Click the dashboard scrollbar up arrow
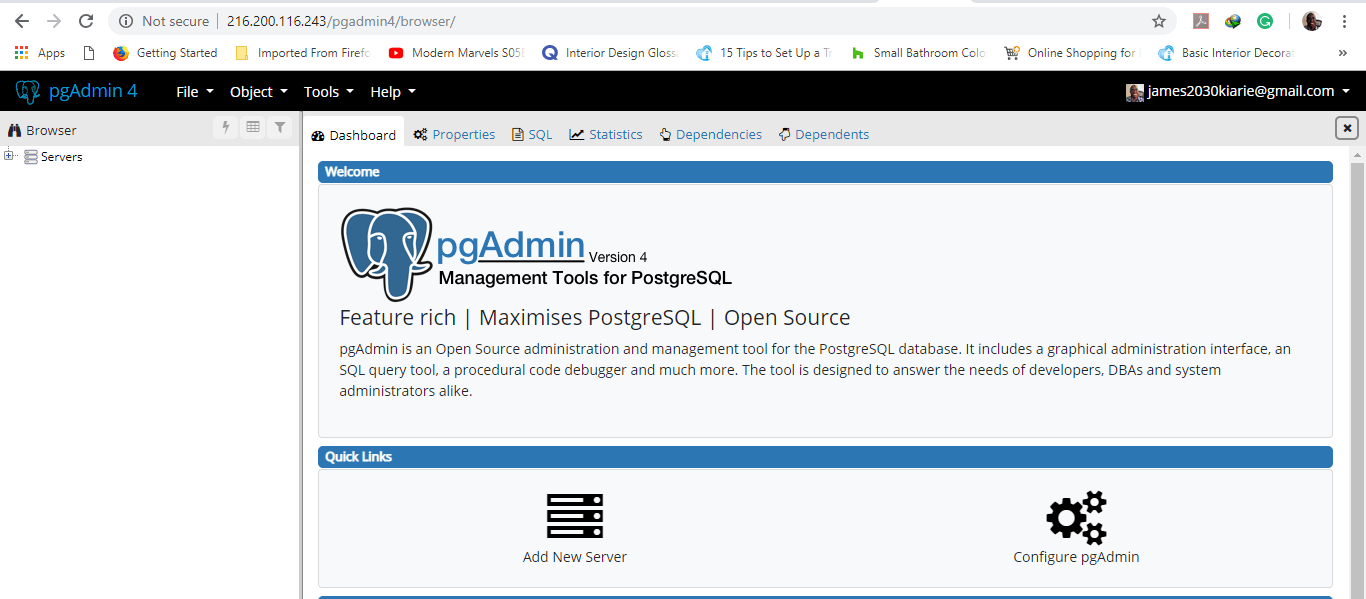The width and height of the screenshot is (1366, 599). 1357,156
